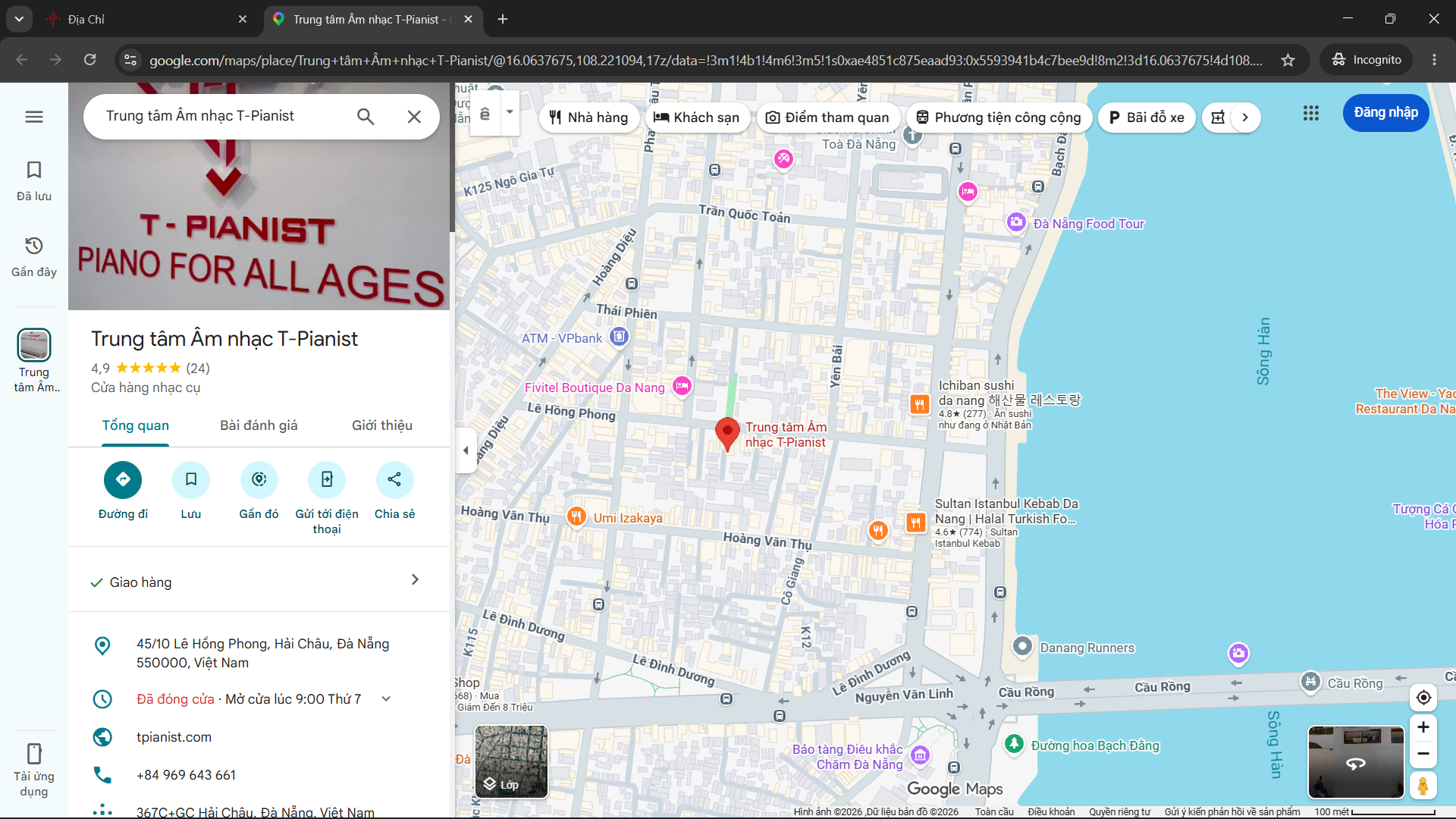Viewport: 1456px width, 819px height.
Task: Bookmark this page with star icon
Action: click(1288, 60)
